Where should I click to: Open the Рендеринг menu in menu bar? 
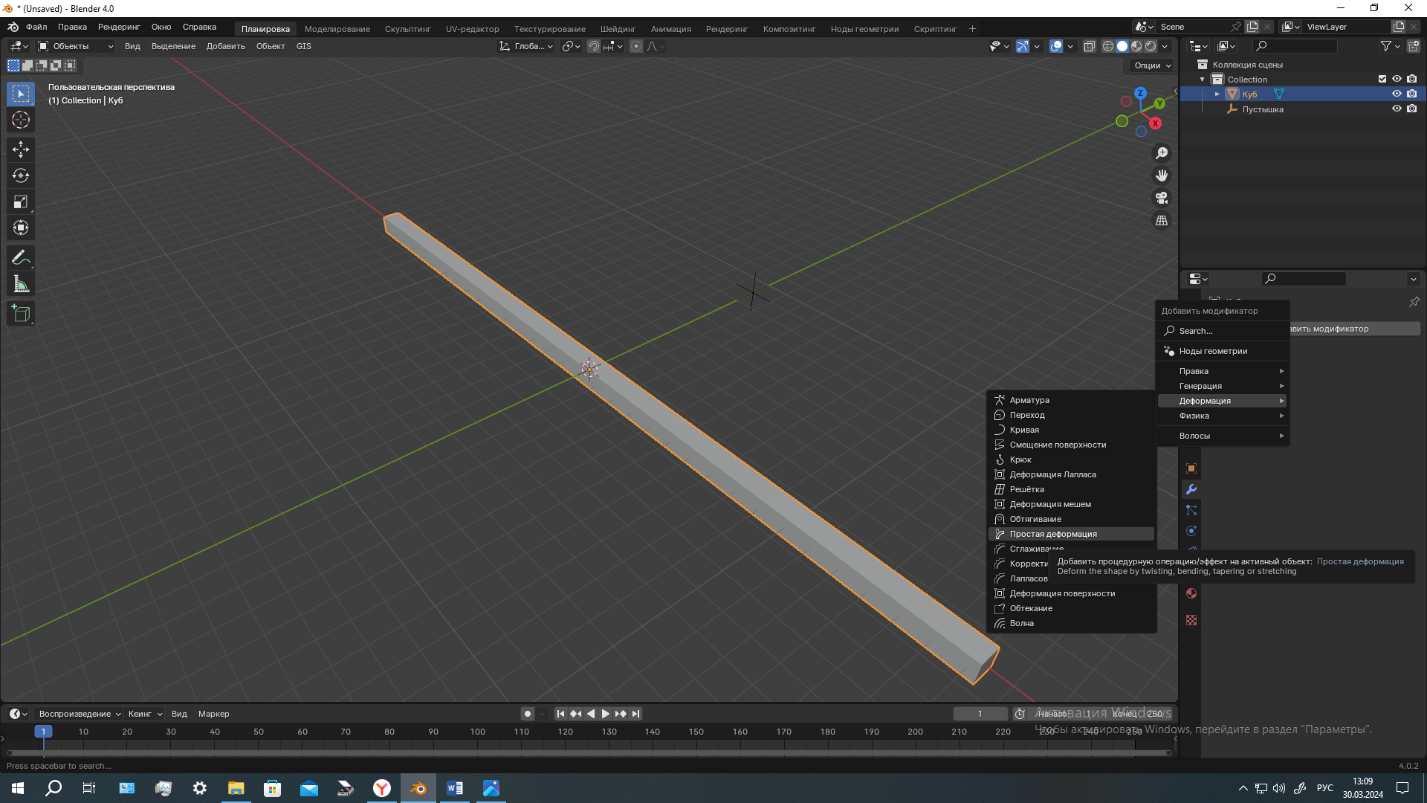click(118, 27)
